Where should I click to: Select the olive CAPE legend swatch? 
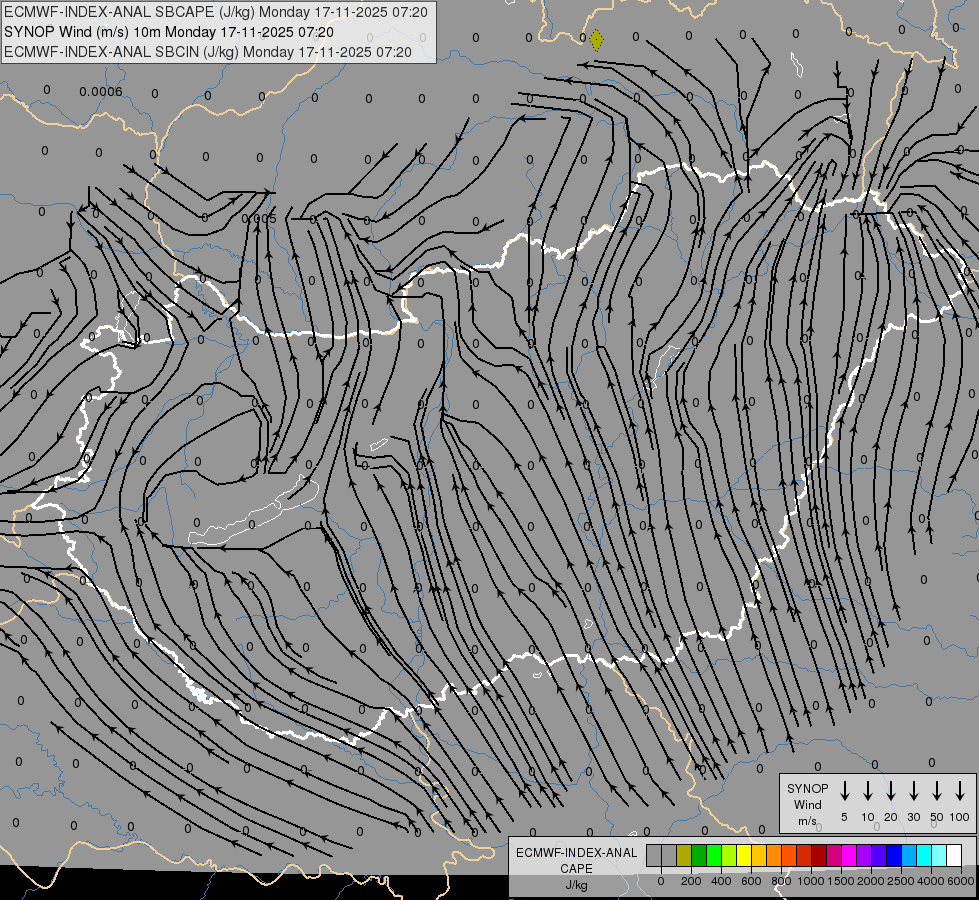pos(684,855)
